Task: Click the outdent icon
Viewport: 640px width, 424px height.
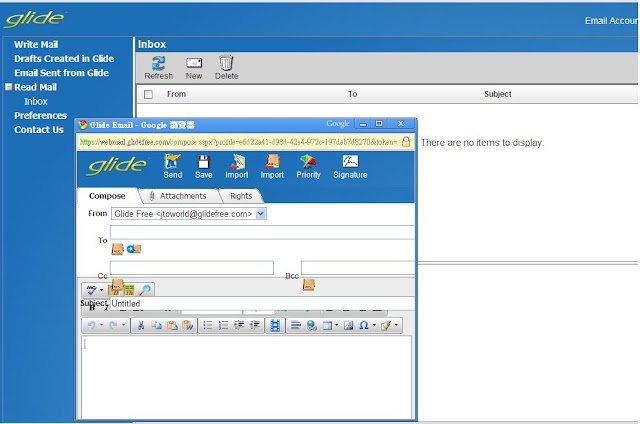Action: click(239, 325)
